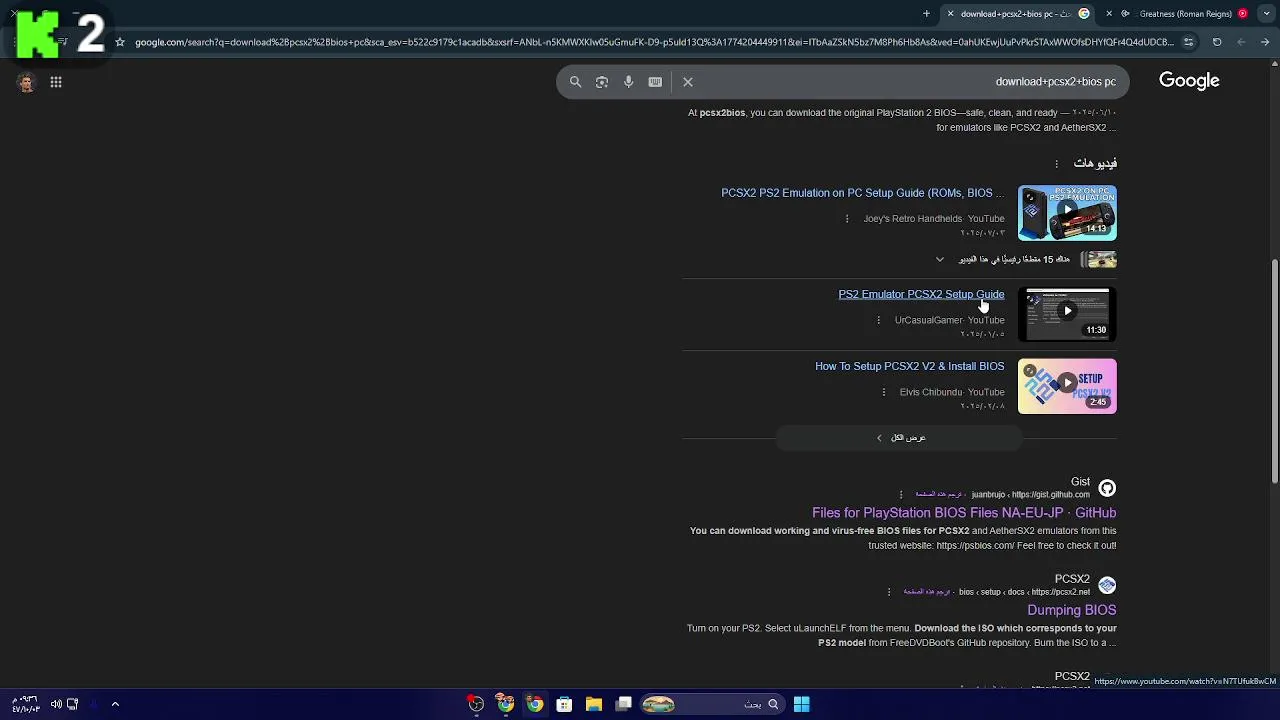Image resolution: width=1280 pixels, height=720 pixels.
Task: Open Task View in taskbar
Action: 624,704
